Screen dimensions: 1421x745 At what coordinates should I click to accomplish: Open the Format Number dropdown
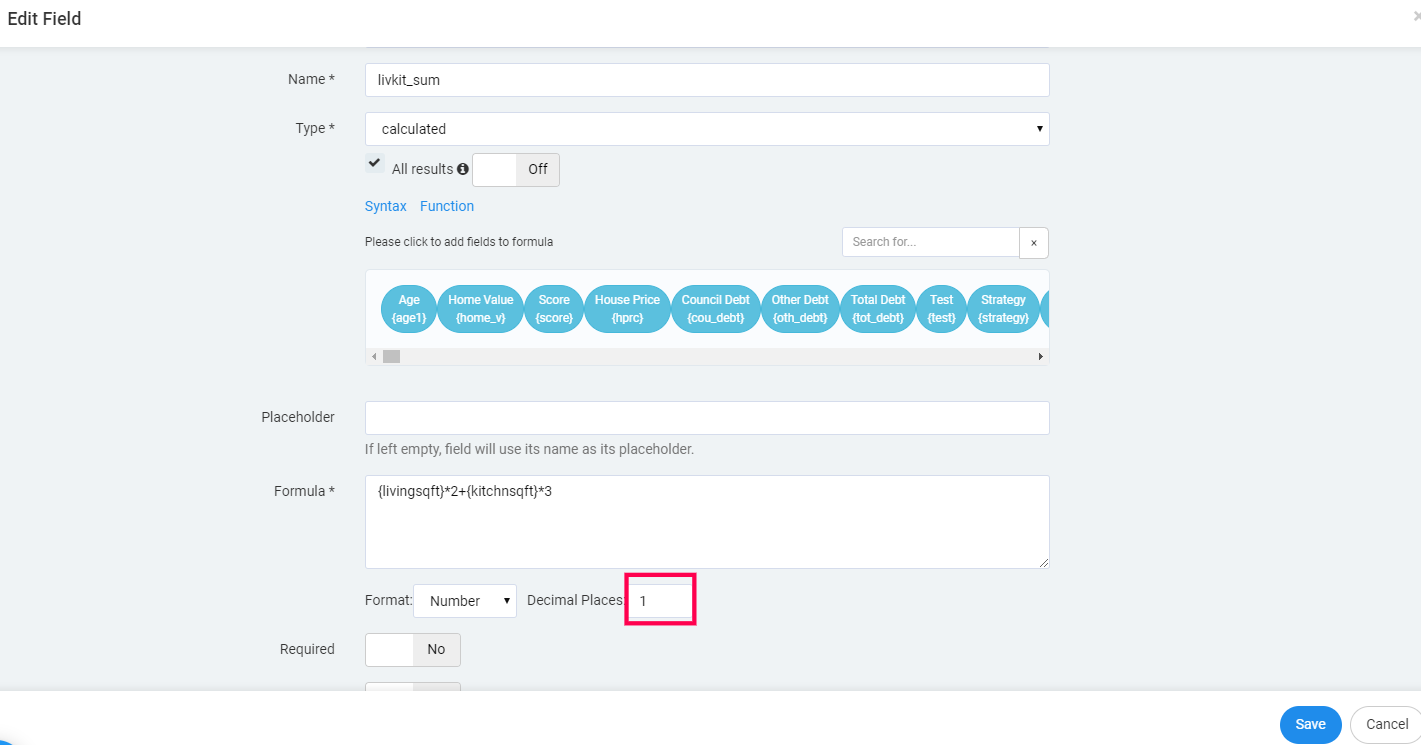tap(465, 601)
